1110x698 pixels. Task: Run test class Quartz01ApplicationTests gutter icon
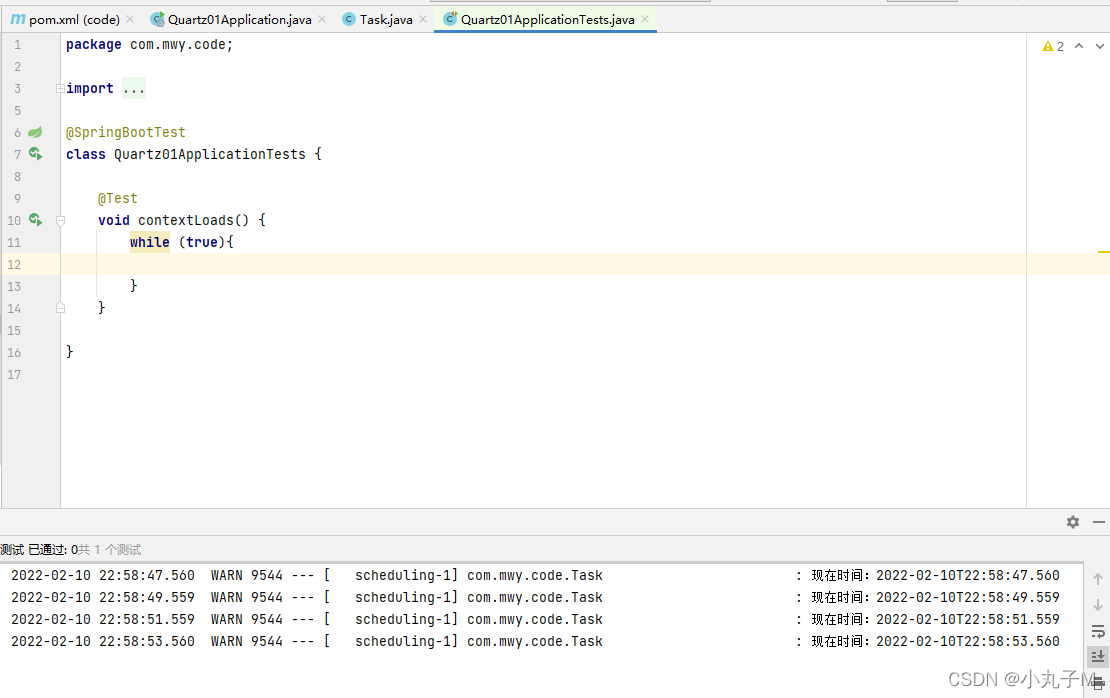35,154
